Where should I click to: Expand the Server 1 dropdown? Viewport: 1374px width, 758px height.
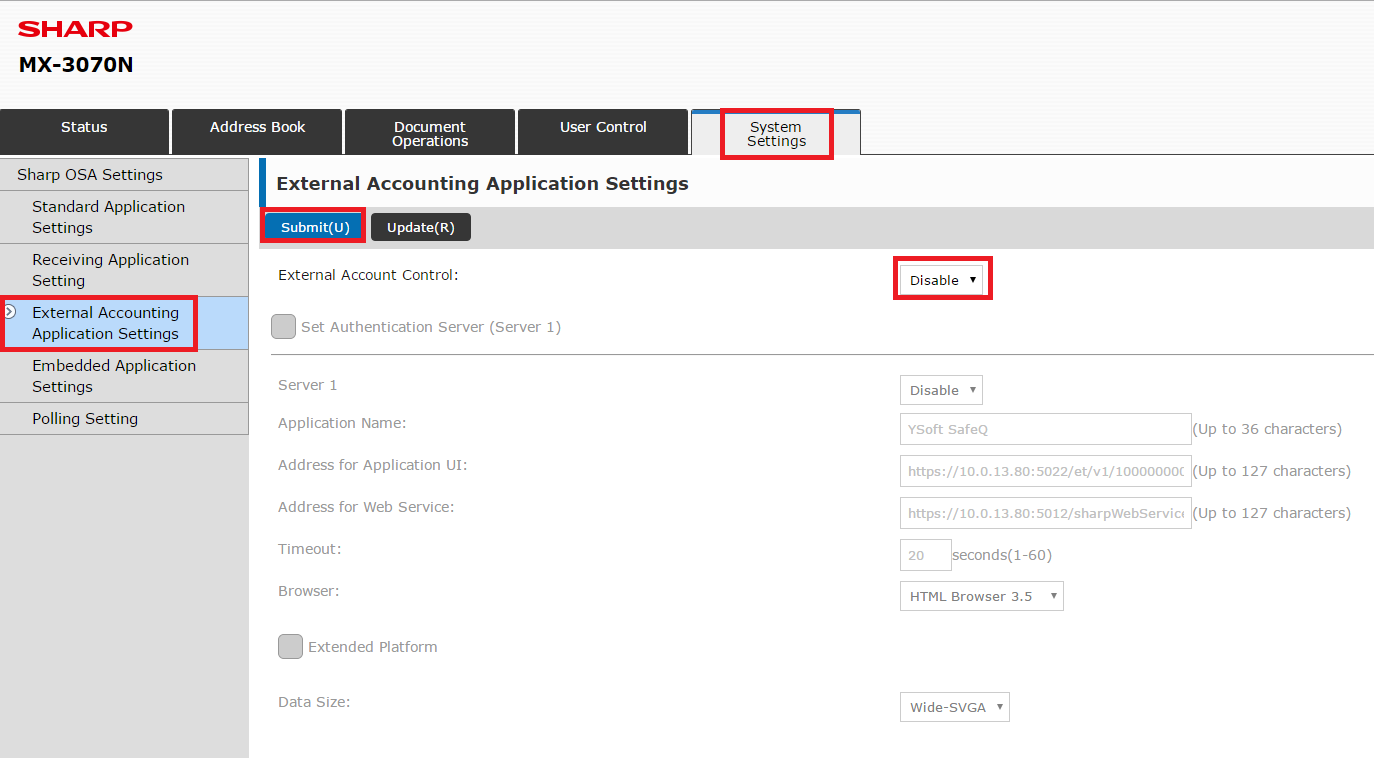pyautogui.click(x=941, y=390)
